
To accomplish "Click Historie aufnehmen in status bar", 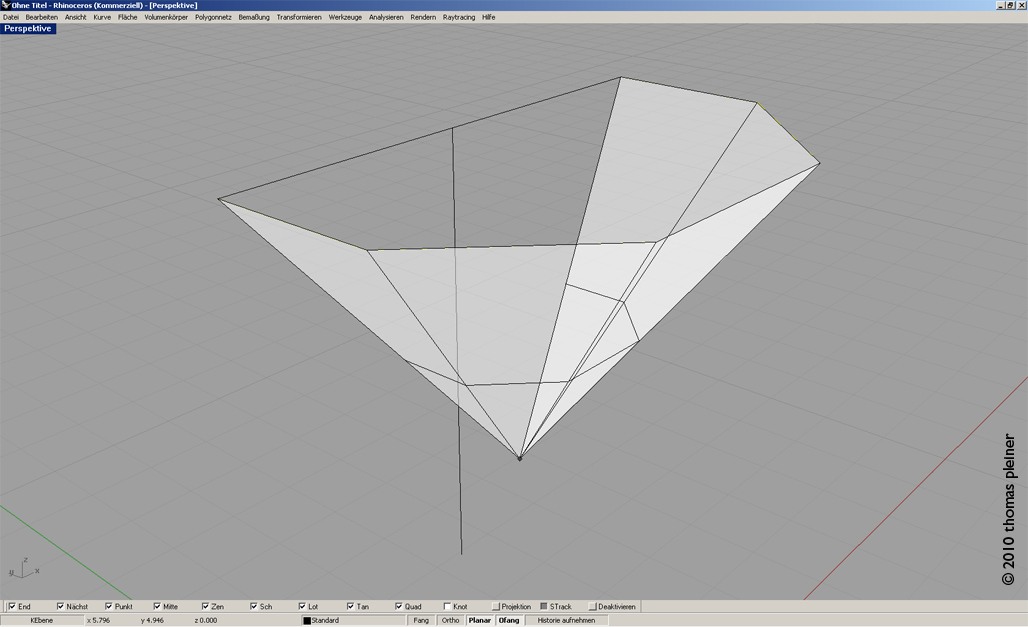I will pyautogui.click(x=566, y=620).
